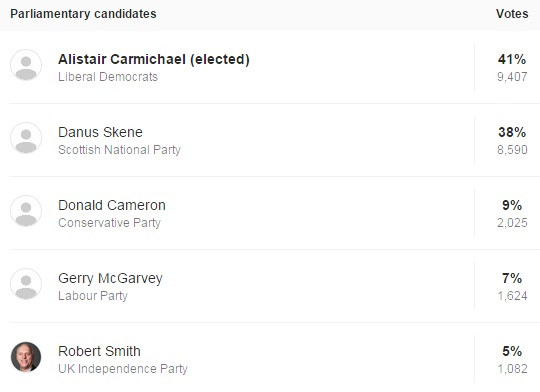Click the Labour Party label
This screenshot has height=392, width=540.
pyautogui.click(x=93, y=296)
